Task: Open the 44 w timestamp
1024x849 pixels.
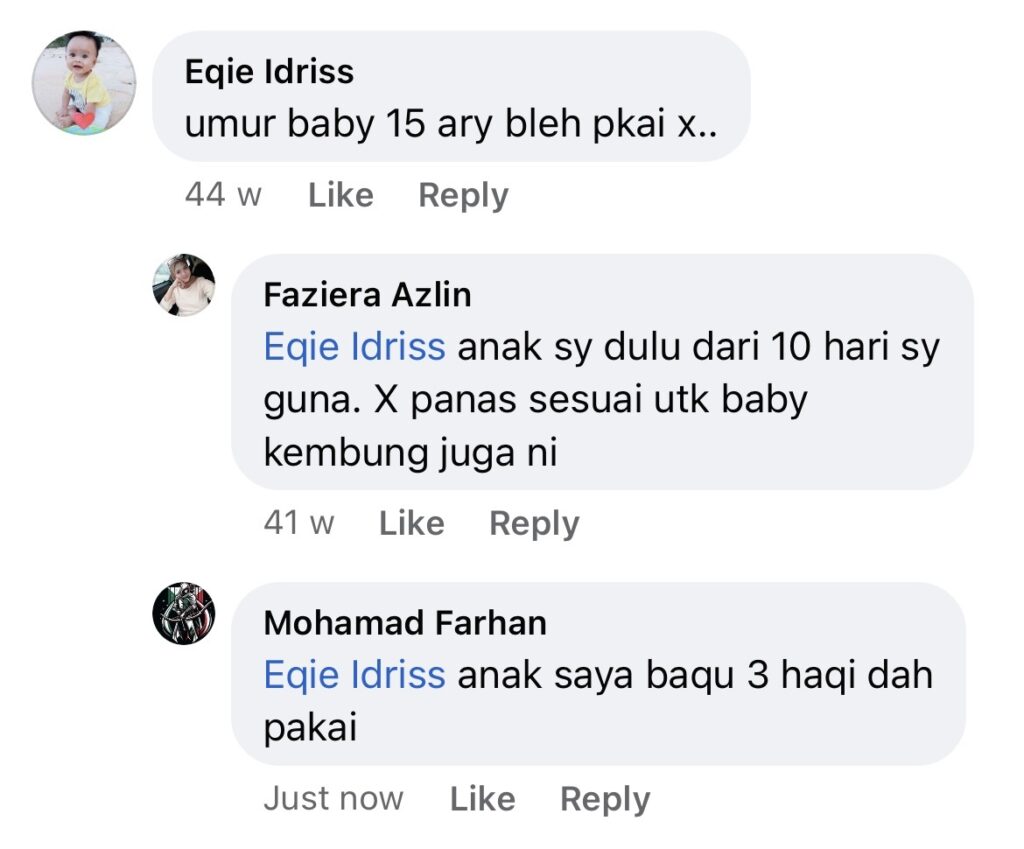Action: point(223,195)
